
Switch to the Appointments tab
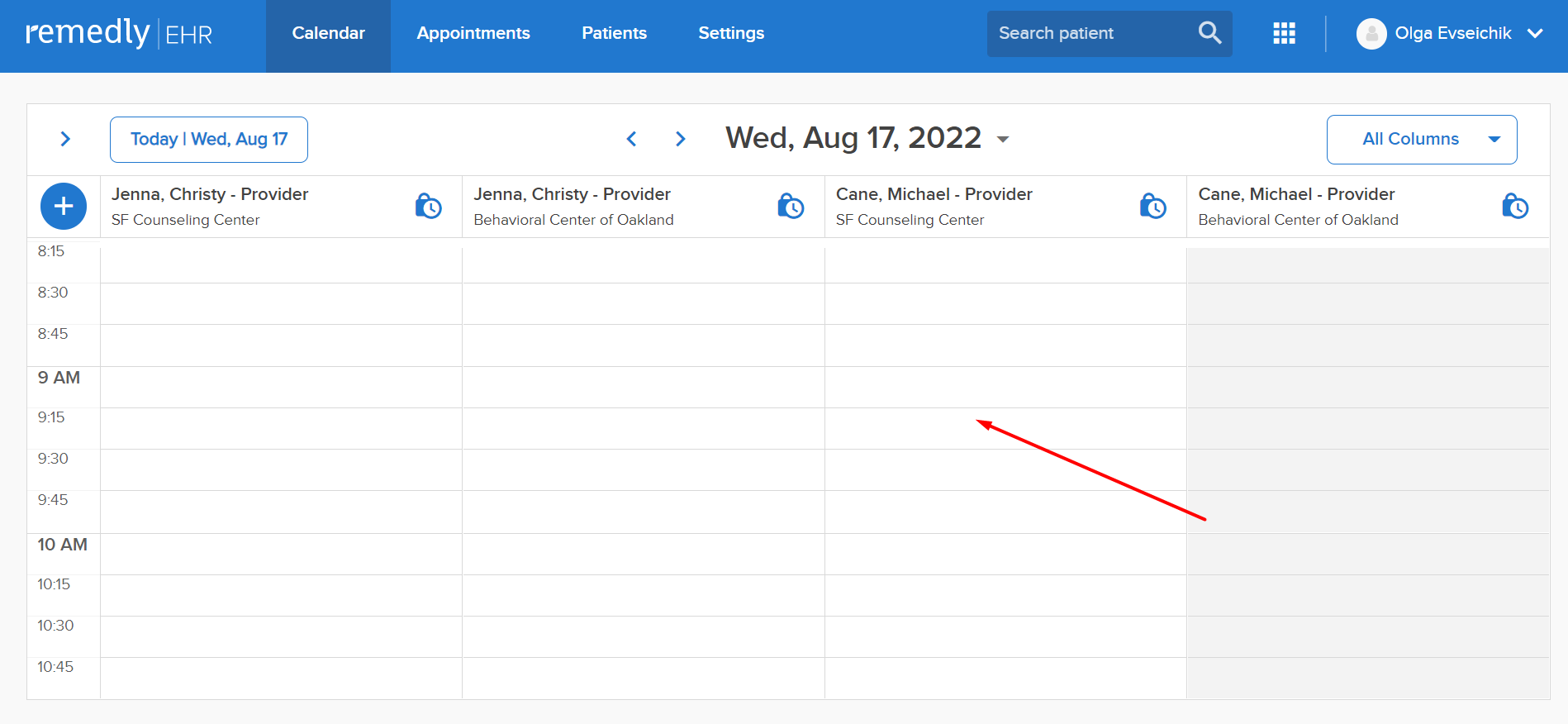point(473,33)
